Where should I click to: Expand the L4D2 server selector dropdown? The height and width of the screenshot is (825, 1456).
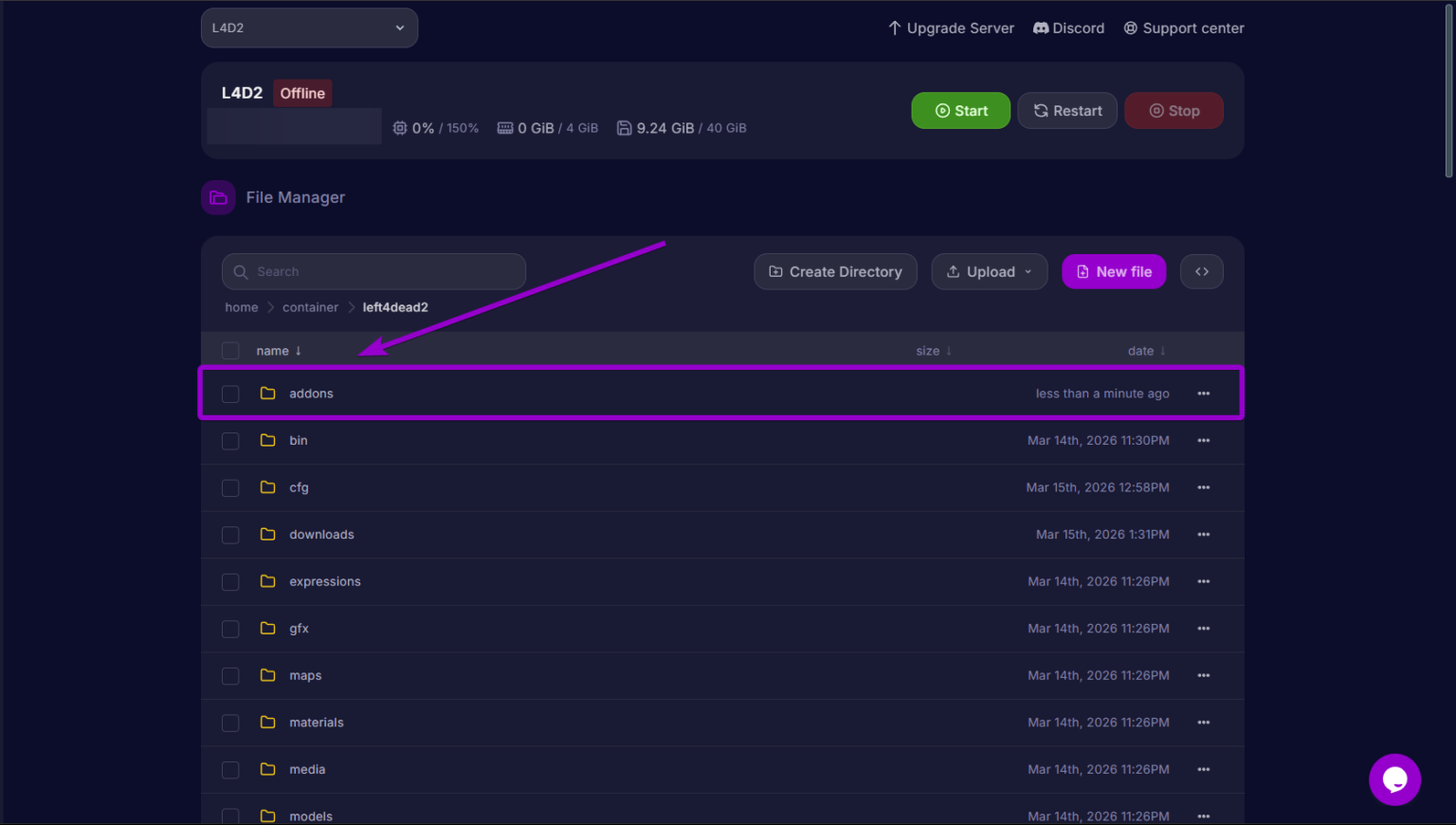309,27
